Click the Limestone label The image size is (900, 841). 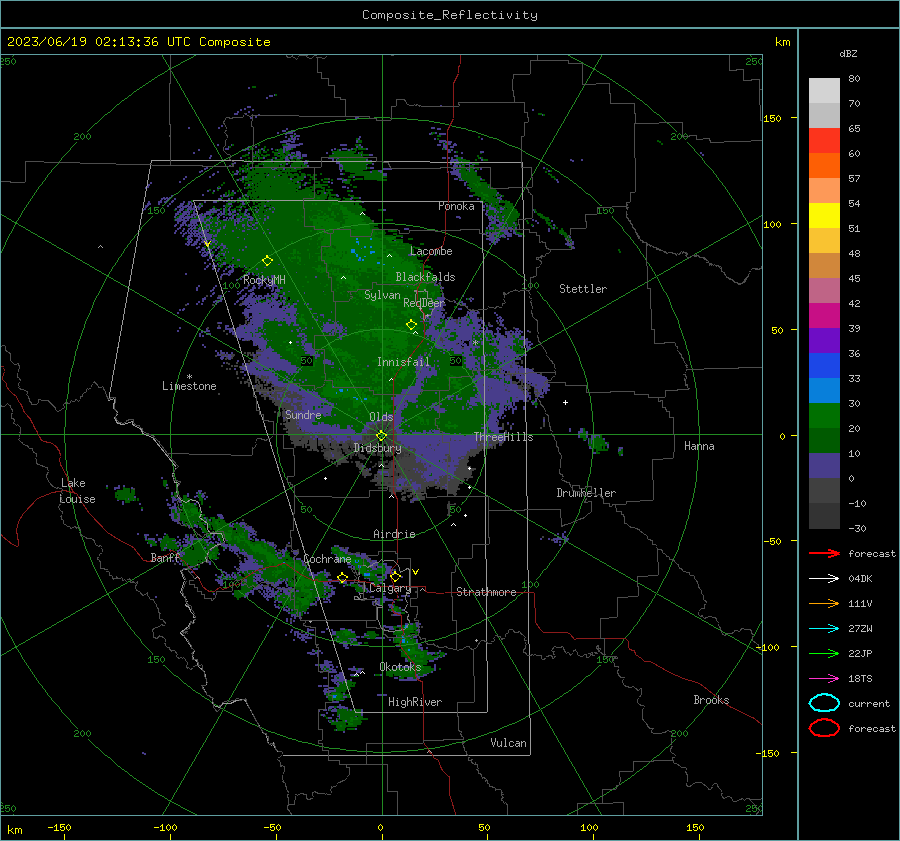tap(189, 386)
